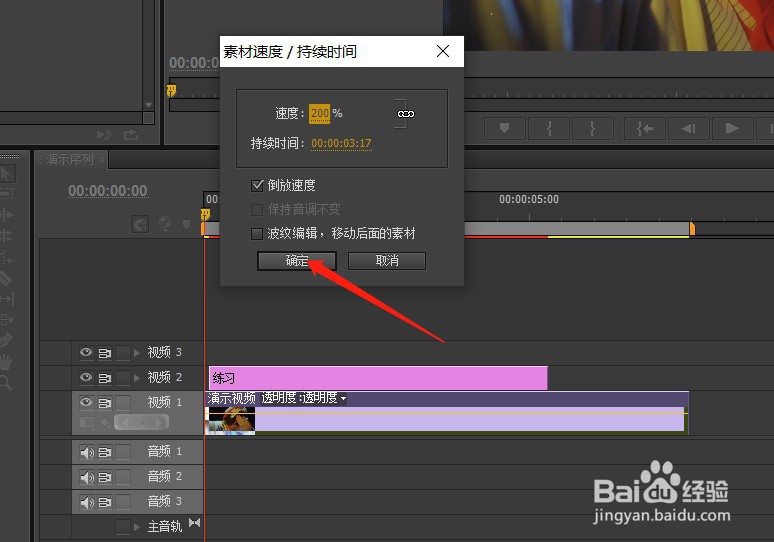Click the source monitor playhead marker
This screenshot has height=542, width=774.
[171, 91]
